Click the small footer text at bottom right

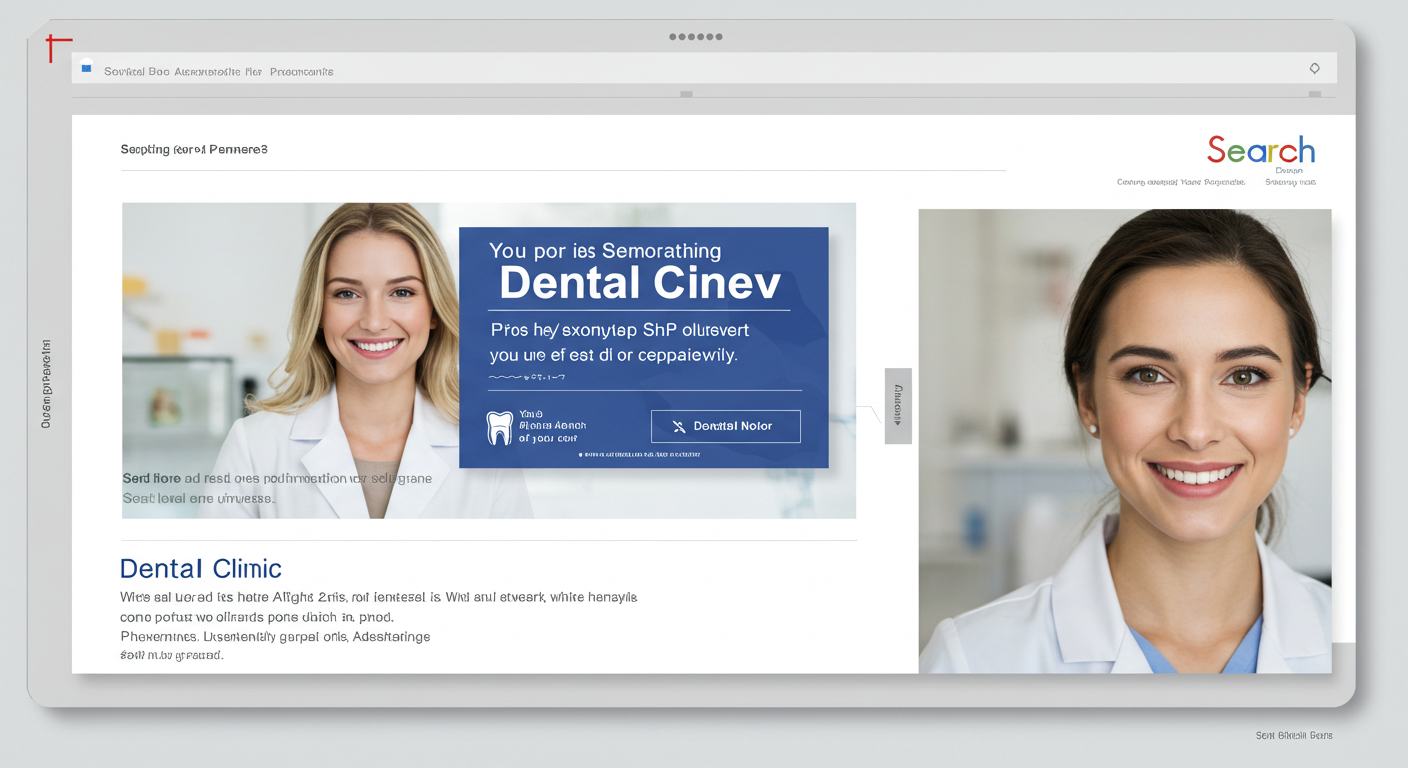(1293, 735)
